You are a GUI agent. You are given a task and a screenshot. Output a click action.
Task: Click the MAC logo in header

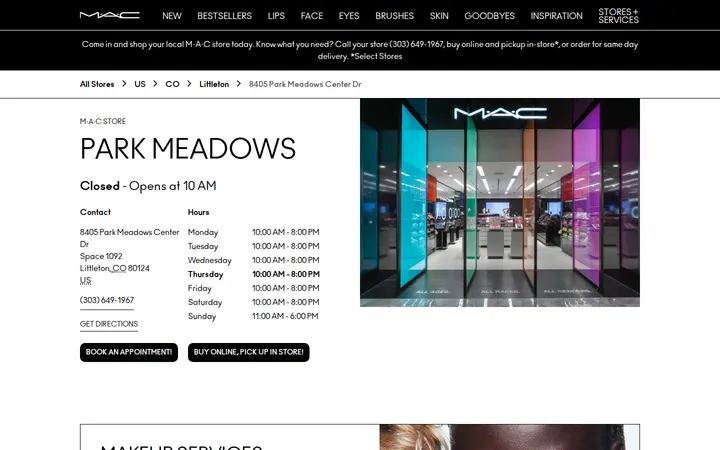109,15
